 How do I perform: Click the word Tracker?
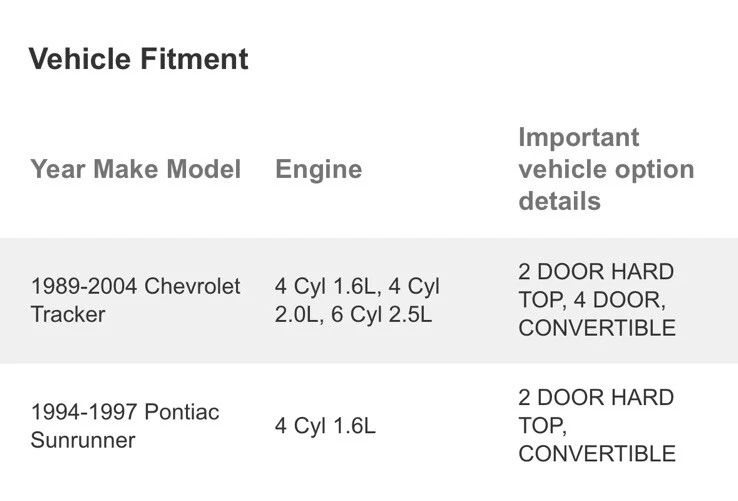[x=68, y=314]
